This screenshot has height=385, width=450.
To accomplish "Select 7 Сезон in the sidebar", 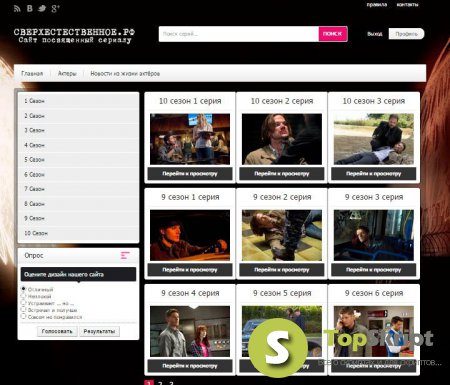I will click(78, 189).
